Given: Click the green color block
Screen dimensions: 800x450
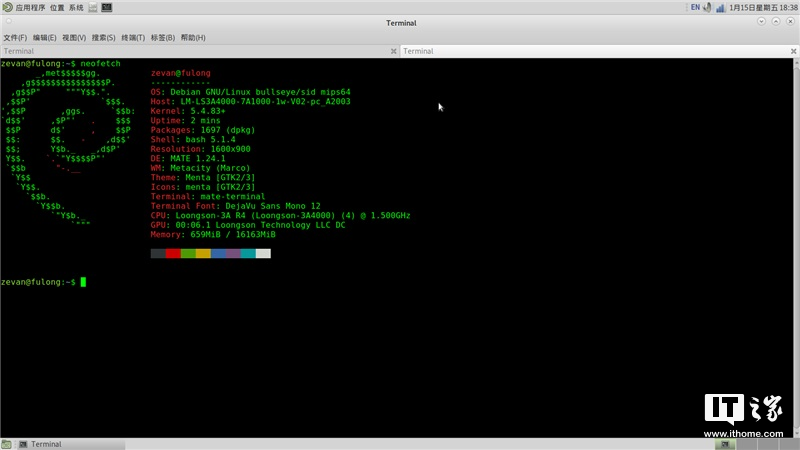Looking at the screenshot, I should pos(188,254).
